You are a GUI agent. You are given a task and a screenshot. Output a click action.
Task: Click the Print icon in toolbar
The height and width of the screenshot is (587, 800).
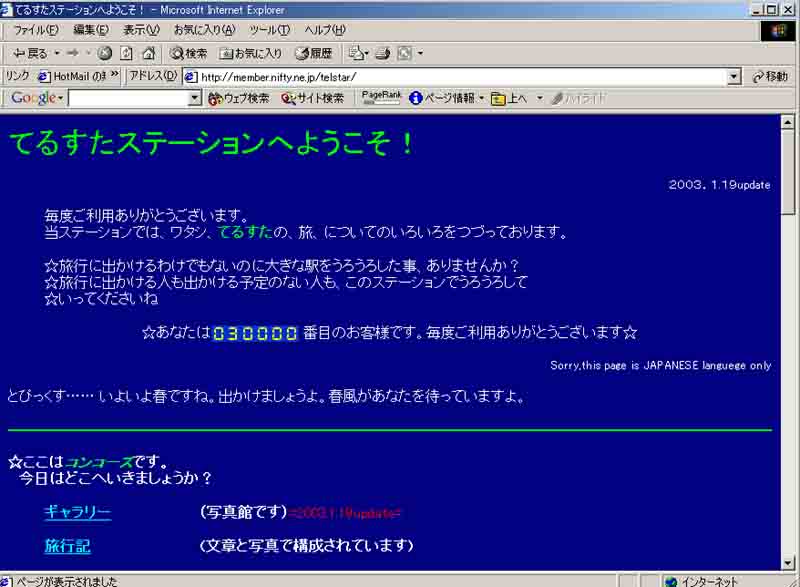[382, 53]
